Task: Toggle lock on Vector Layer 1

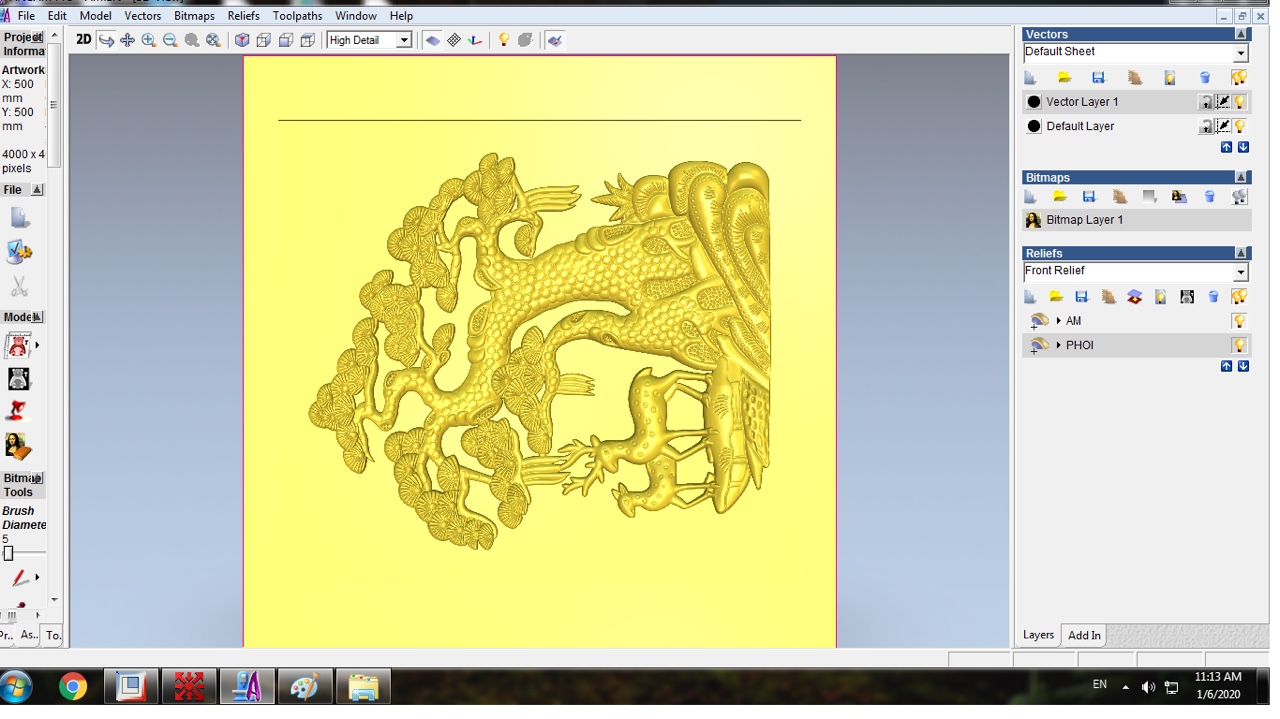Action: [1206, 101]
